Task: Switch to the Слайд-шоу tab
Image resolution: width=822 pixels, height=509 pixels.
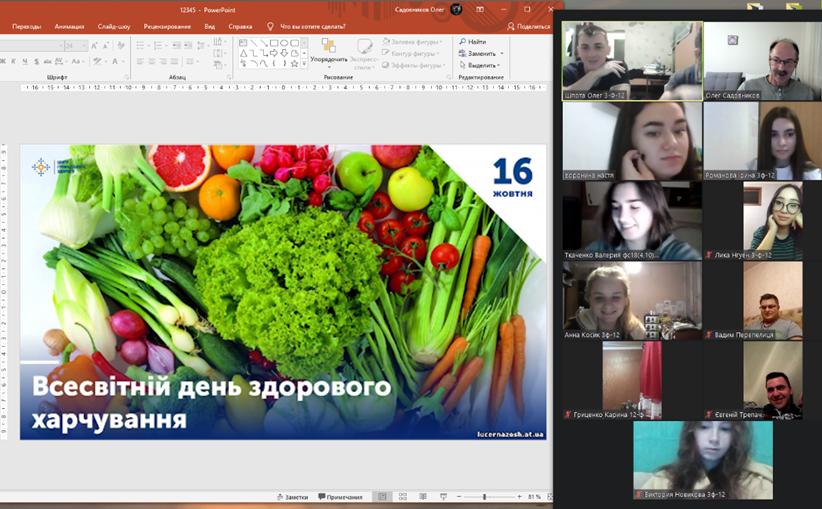Action: tap(114, 26)
